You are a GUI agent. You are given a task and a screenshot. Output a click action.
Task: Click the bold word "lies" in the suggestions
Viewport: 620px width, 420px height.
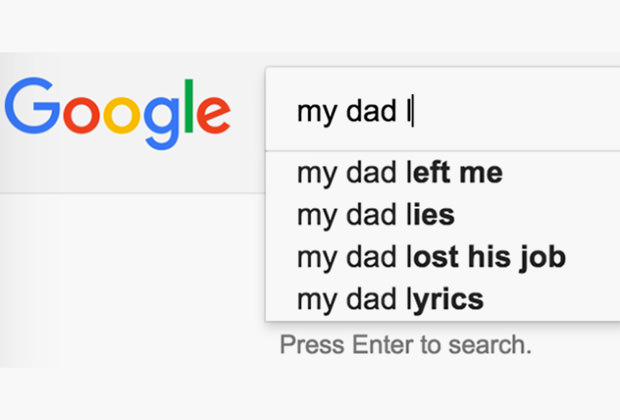coord(430,215)
